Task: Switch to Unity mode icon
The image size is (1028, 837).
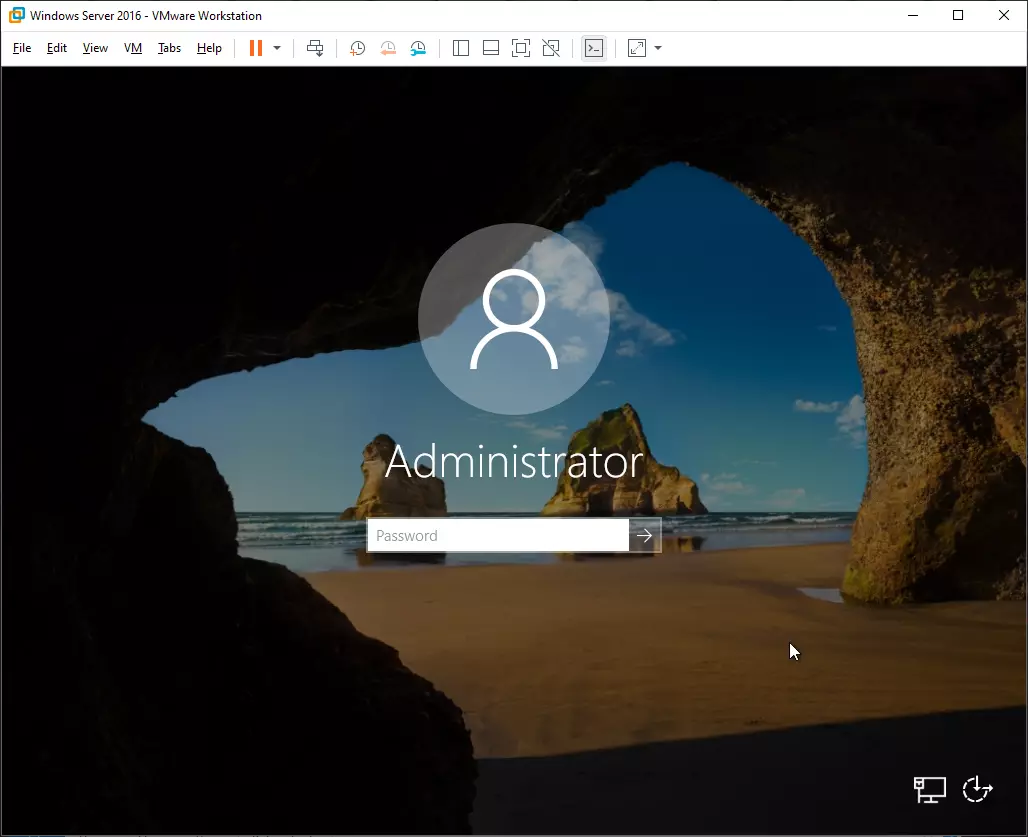Action: (551, 48)
